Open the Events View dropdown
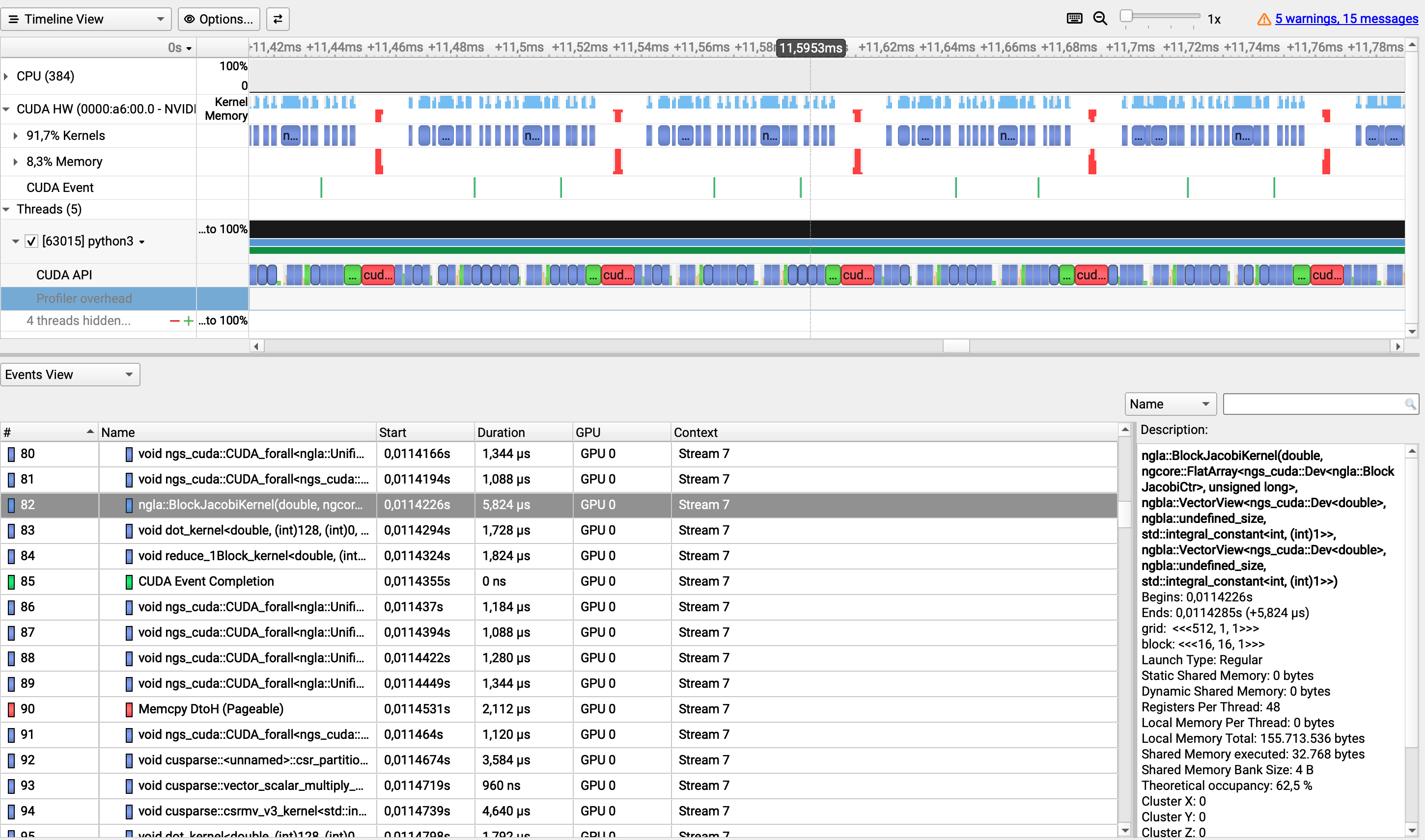The width and height of the screenshot is (1425, 840). (70, 374)
